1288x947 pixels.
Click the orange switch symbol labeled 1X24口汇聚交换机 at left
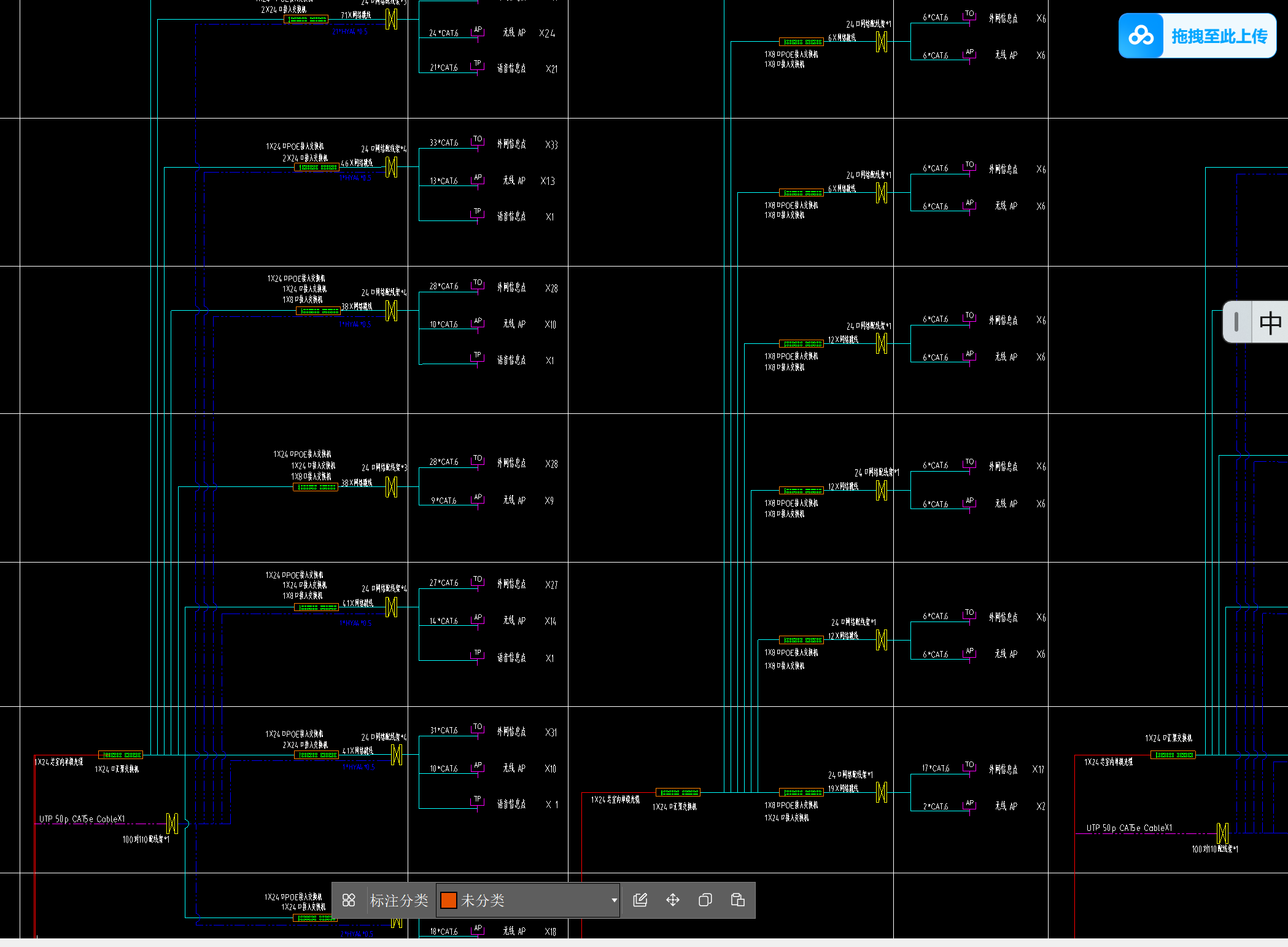click(121, 755)
